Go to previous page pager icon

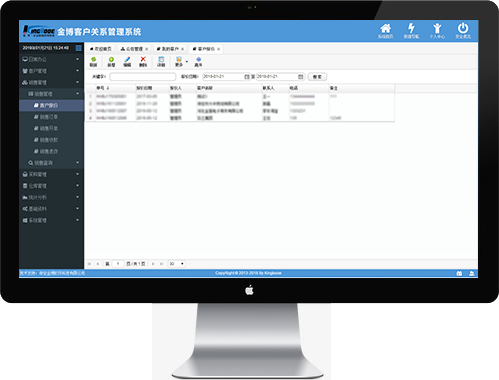(x=98, y=264)
